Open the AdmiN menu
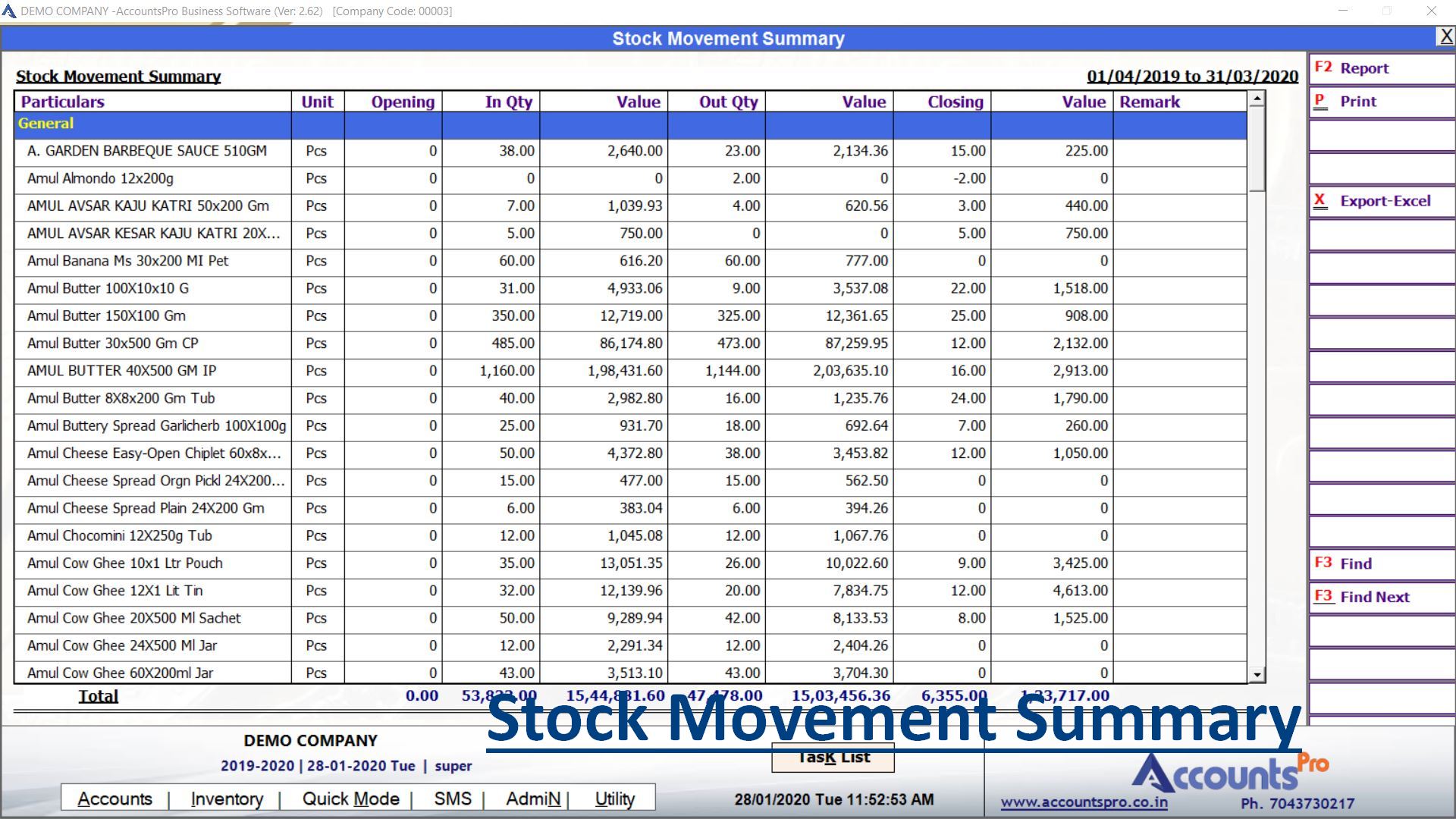The width and height of the screenshot is (1456, 819). pyautogui.click(x=533, y=799)
